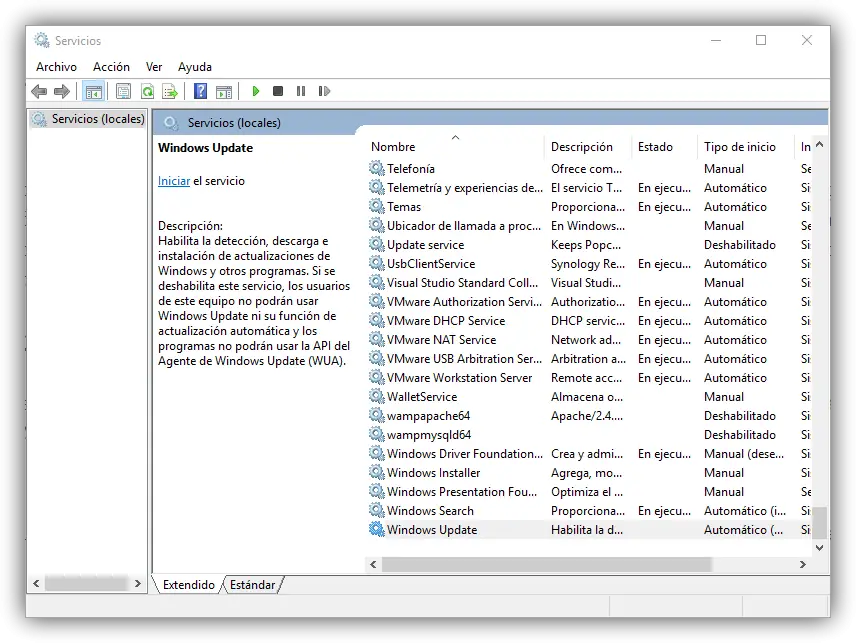Select the Telemetría y experiencias service name
This screenshot has height=643, width=856.
pyautogui.click(x=465, y=188)
